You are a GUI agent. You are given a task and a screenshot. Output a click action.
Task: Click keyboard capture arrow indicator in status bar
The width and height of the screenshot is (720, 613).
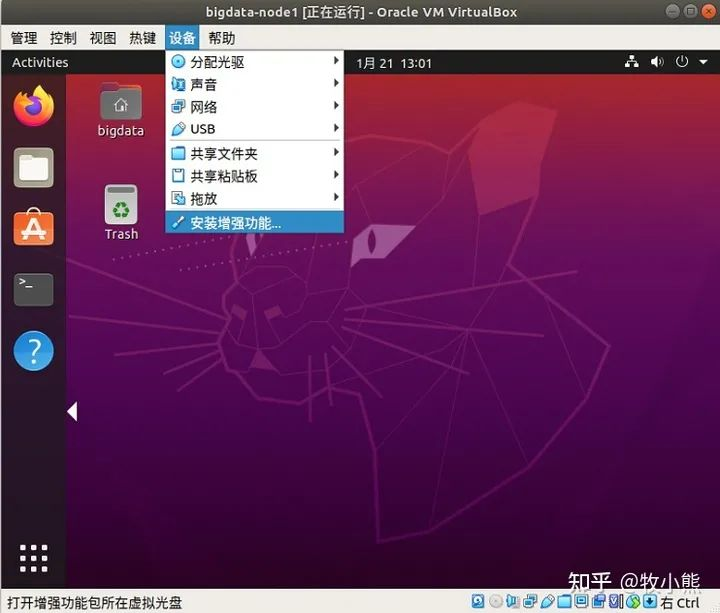tap(650, 601)
